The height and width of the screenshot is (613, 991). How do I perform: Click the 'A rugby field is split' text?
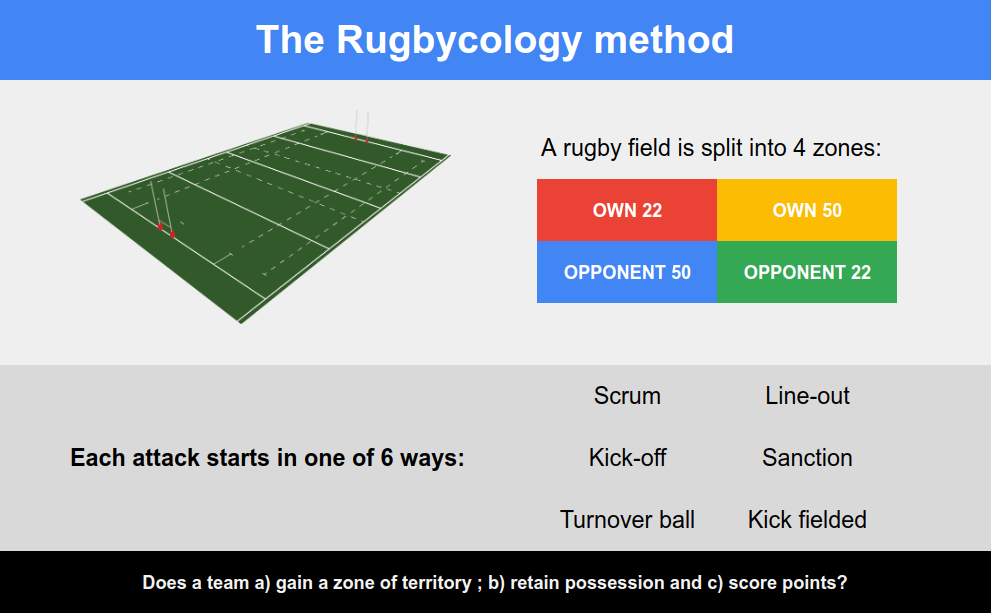[x=711, y=148]
